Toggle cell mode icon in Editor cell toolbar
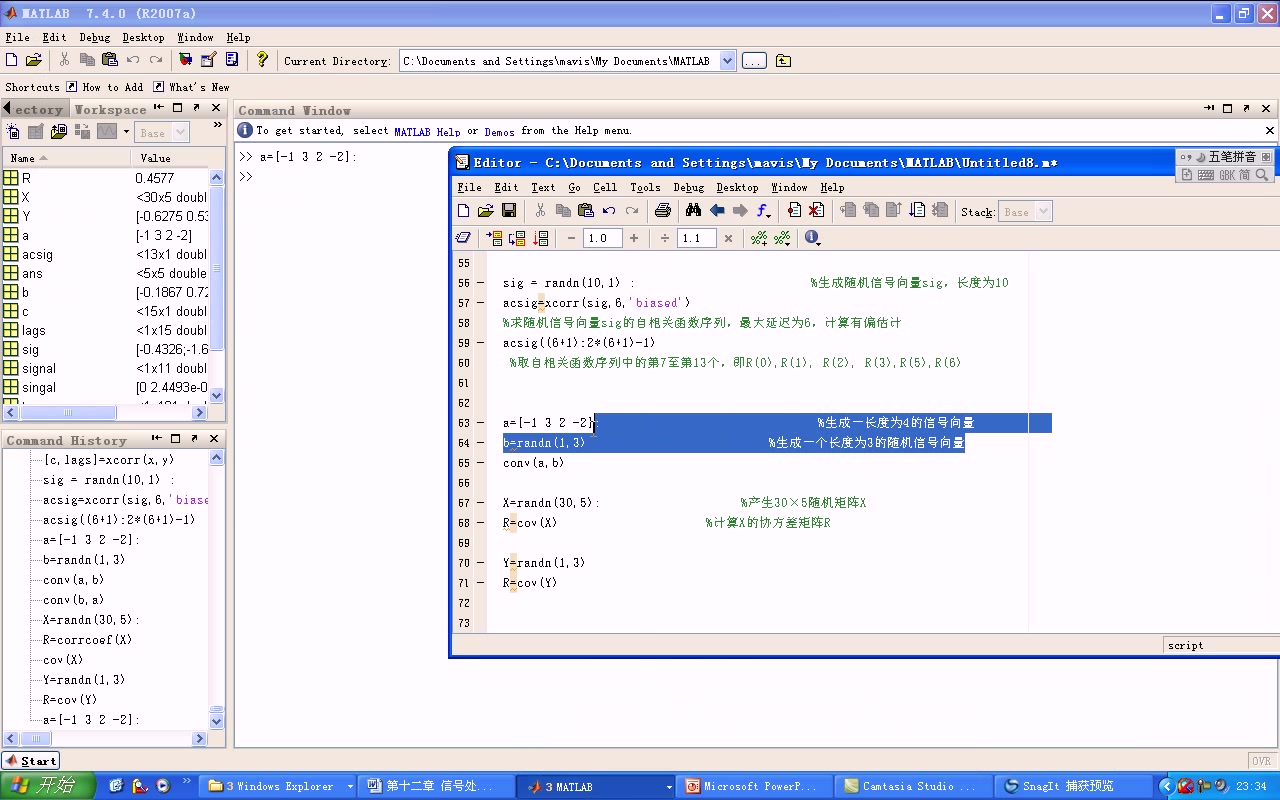Image resolution: width=1280 pixels, height=800 pixels. (x=463, y=238)
